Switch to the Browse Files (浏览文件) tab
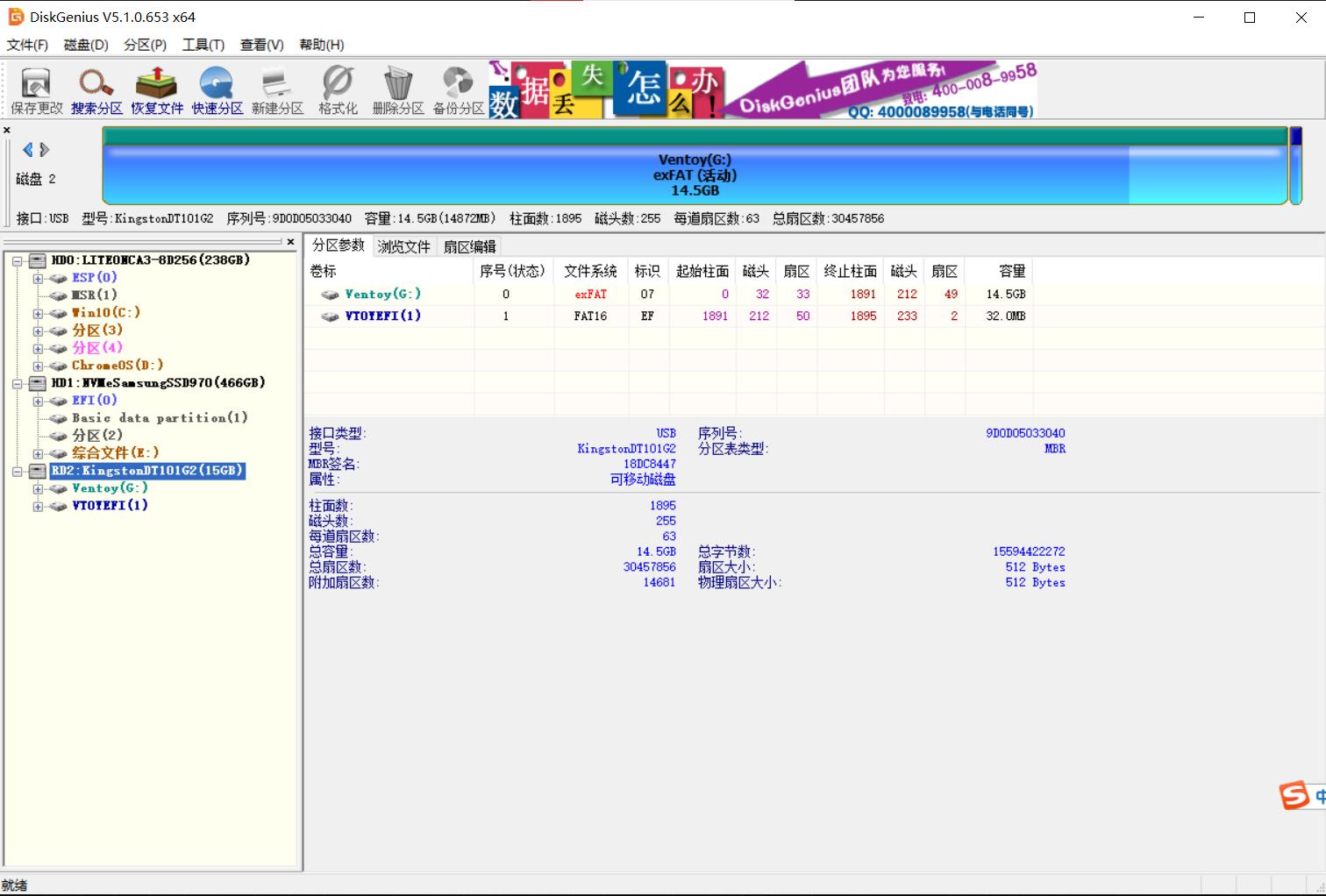Viewport: 1326px width, 896px height. click(x=403, y=247)
